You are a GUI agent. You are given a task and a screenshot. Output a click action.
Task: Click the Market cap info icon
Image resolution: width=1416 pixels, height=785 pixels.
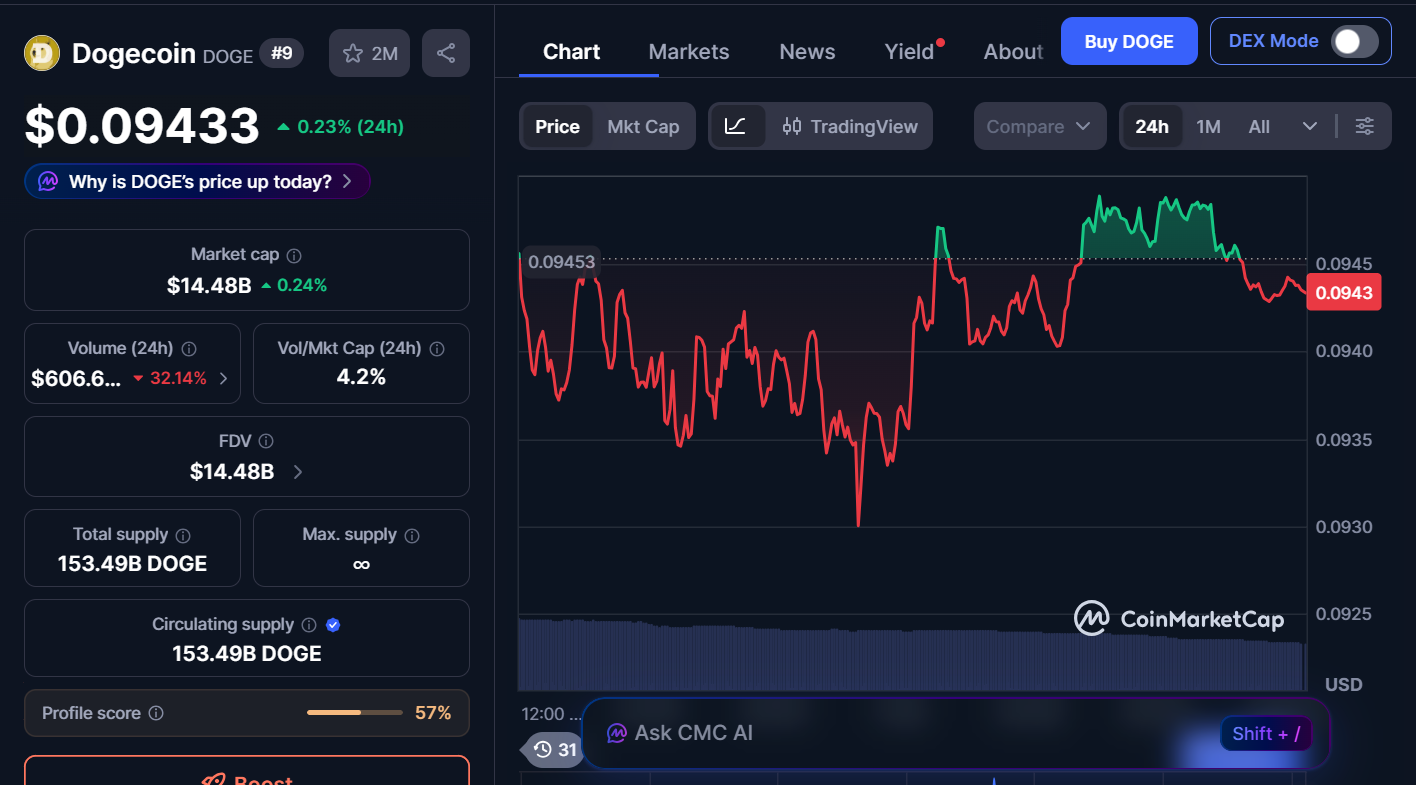294,256
